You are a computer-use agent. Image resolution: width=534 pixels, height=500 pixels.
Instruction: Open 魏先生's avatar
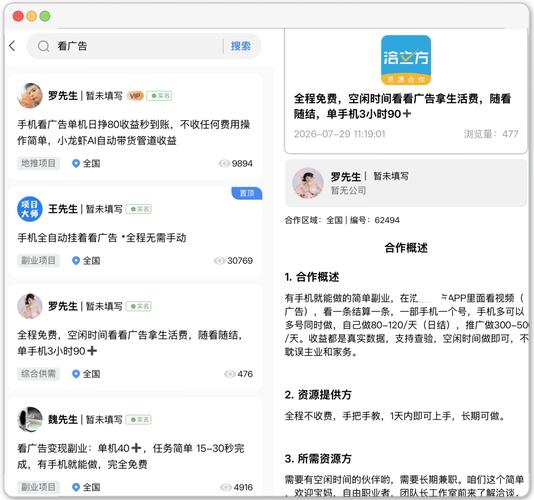click(x=30, y=419)
